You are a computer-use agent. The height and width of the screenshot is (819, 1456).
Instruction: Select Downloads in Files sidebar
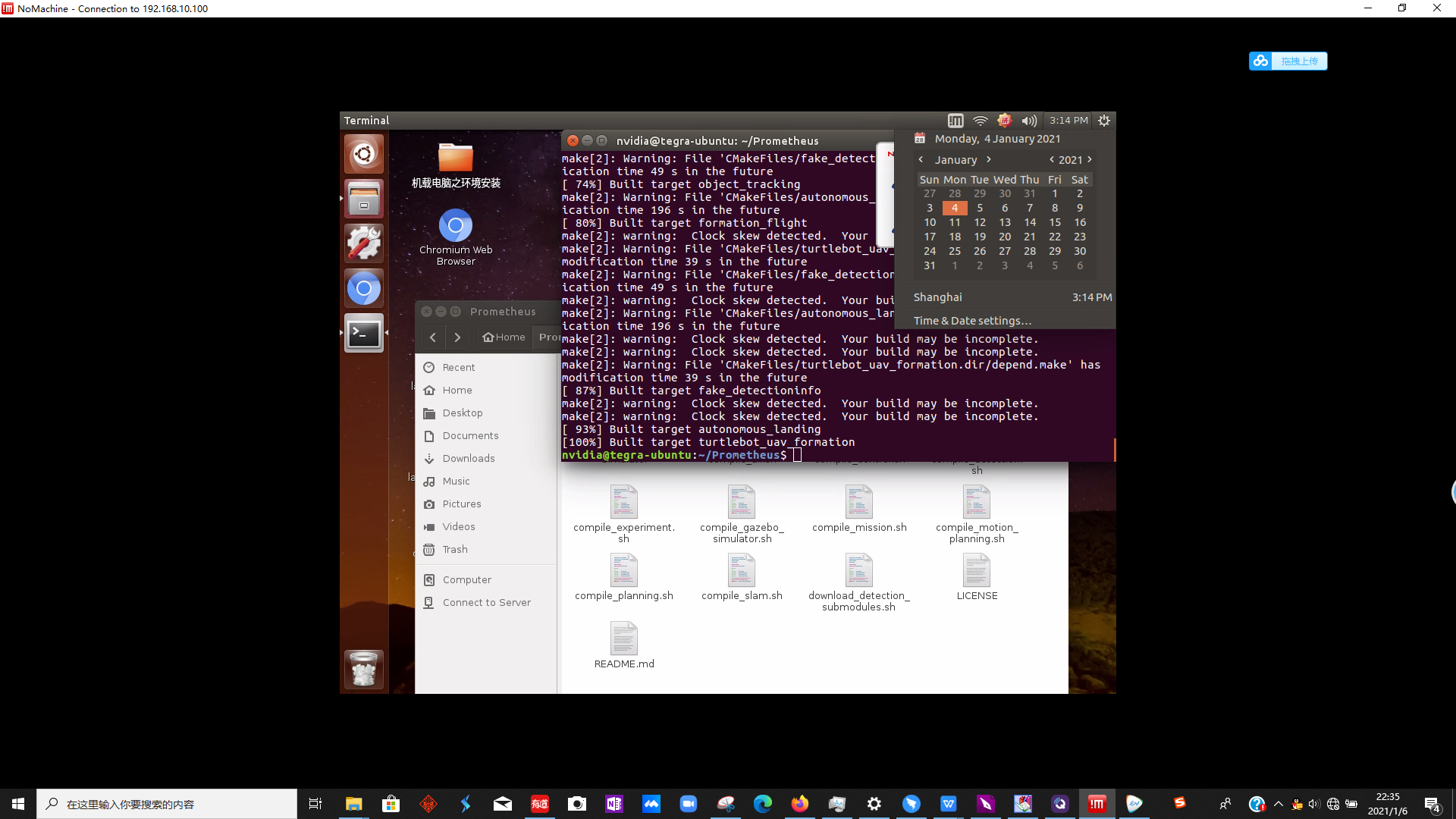468,458
